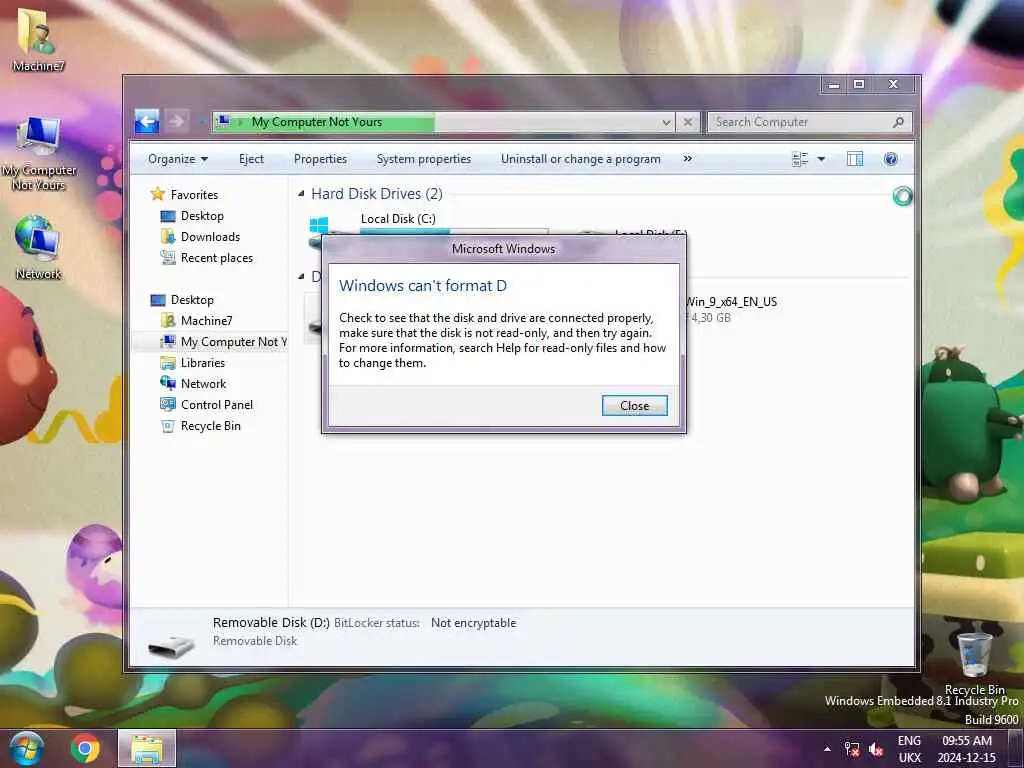
Task: Click the removable disk icon in details pane
Action: pos(171,647)
